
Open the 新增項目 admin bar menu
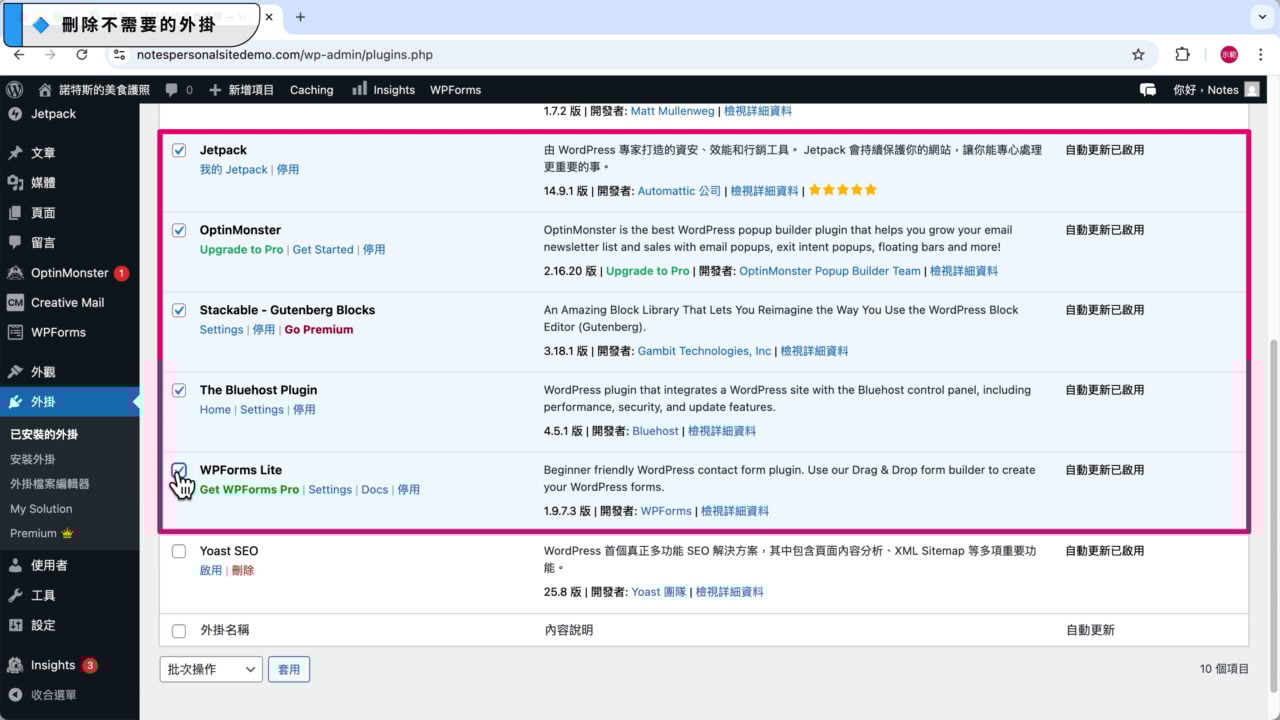[x=241, y=90]
